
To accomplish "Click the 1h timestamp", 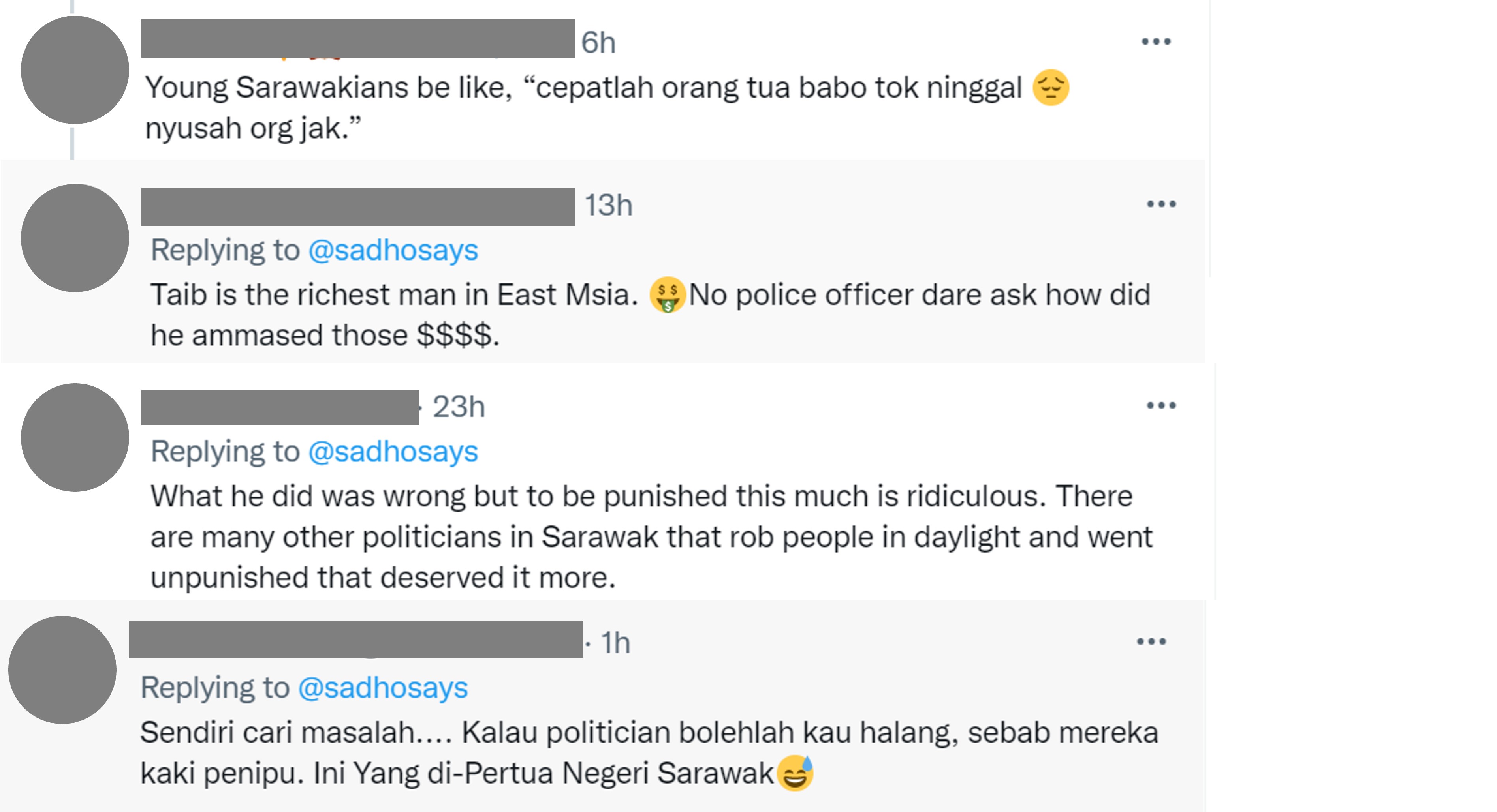I will (615, 643).
